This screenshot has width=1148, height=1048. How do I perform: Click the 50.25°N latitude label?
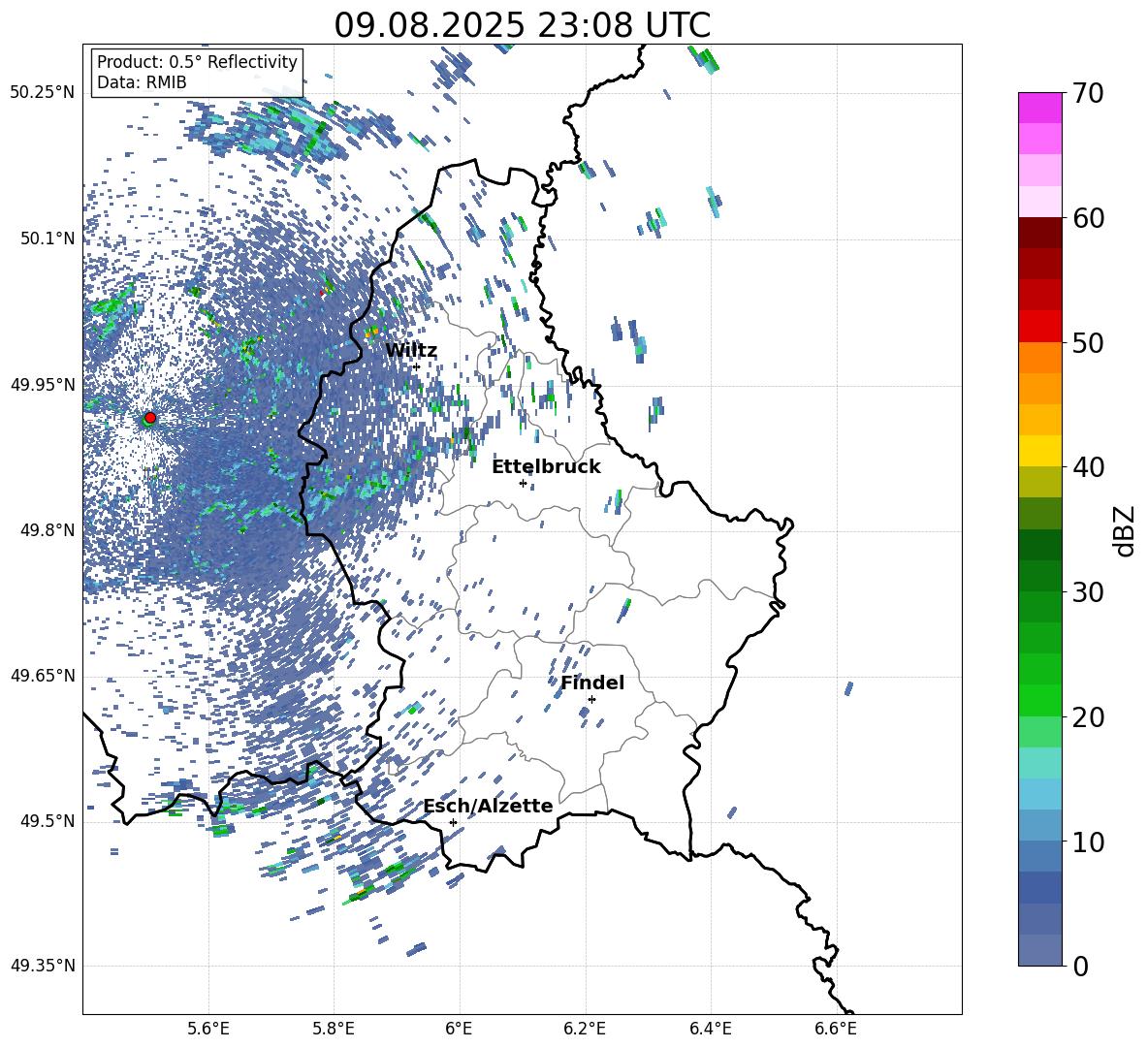point(43,93)
